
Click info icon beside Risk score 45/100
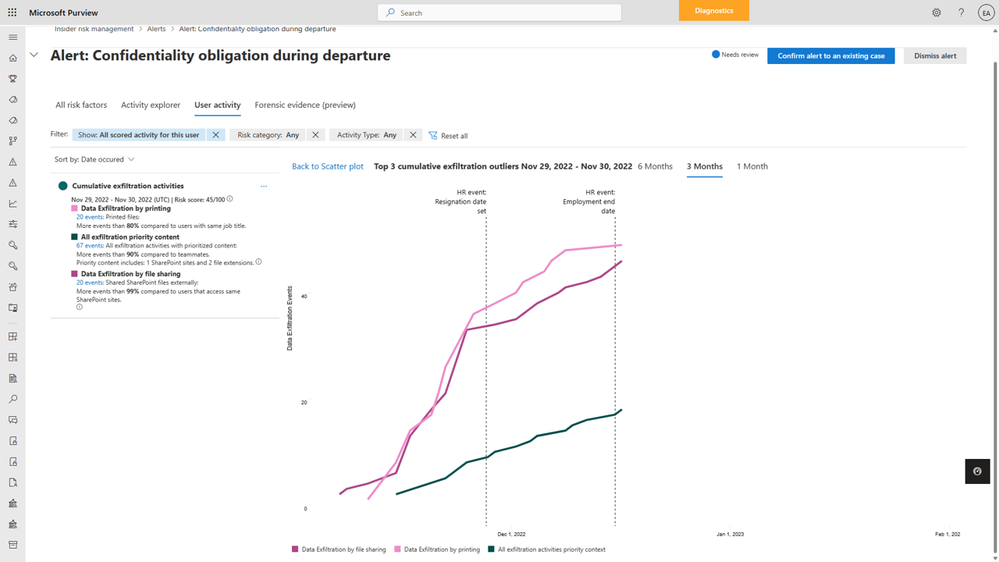230,199
